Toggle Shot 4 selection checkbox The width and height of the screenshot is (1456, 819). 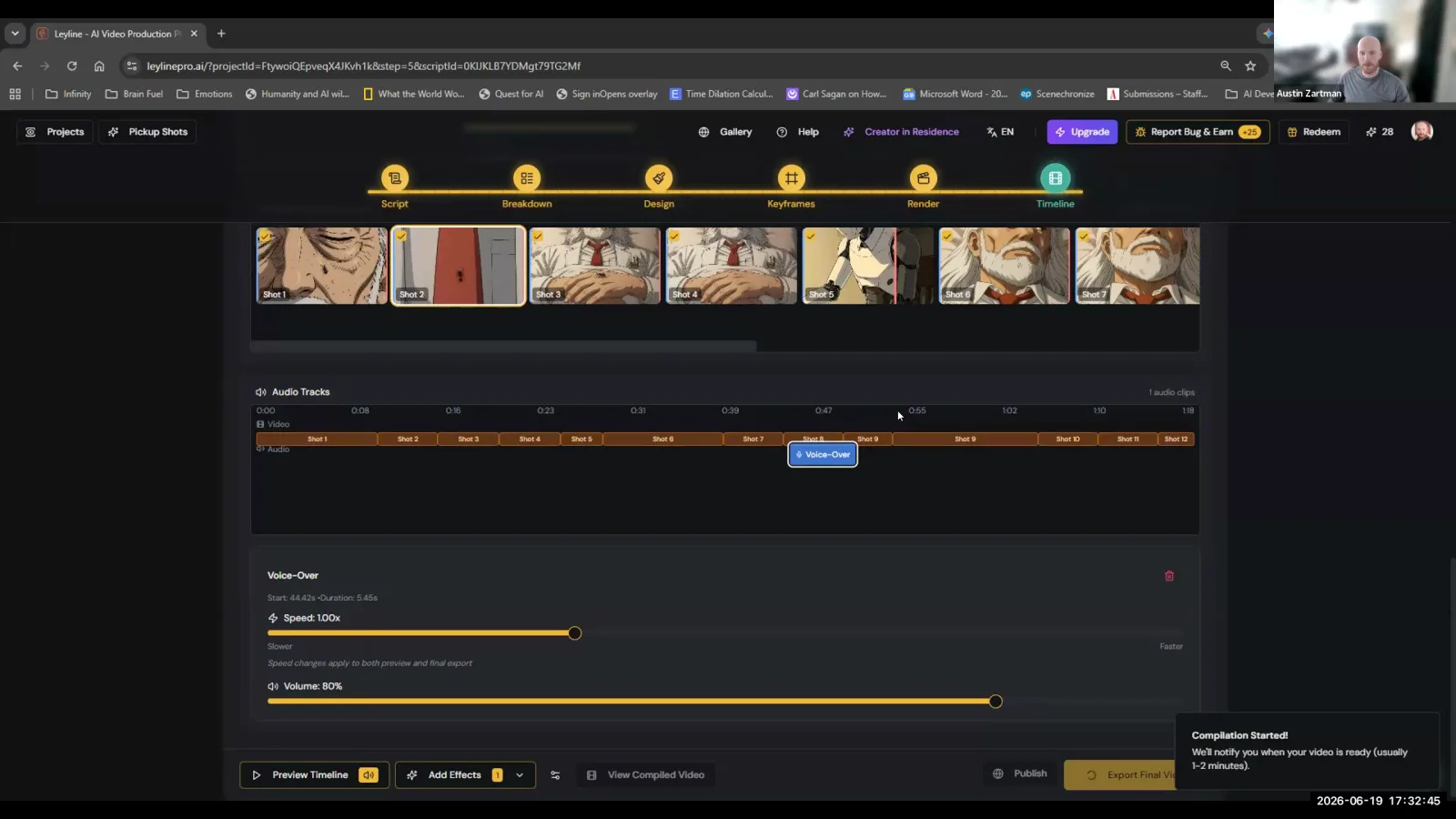point(674,237)
